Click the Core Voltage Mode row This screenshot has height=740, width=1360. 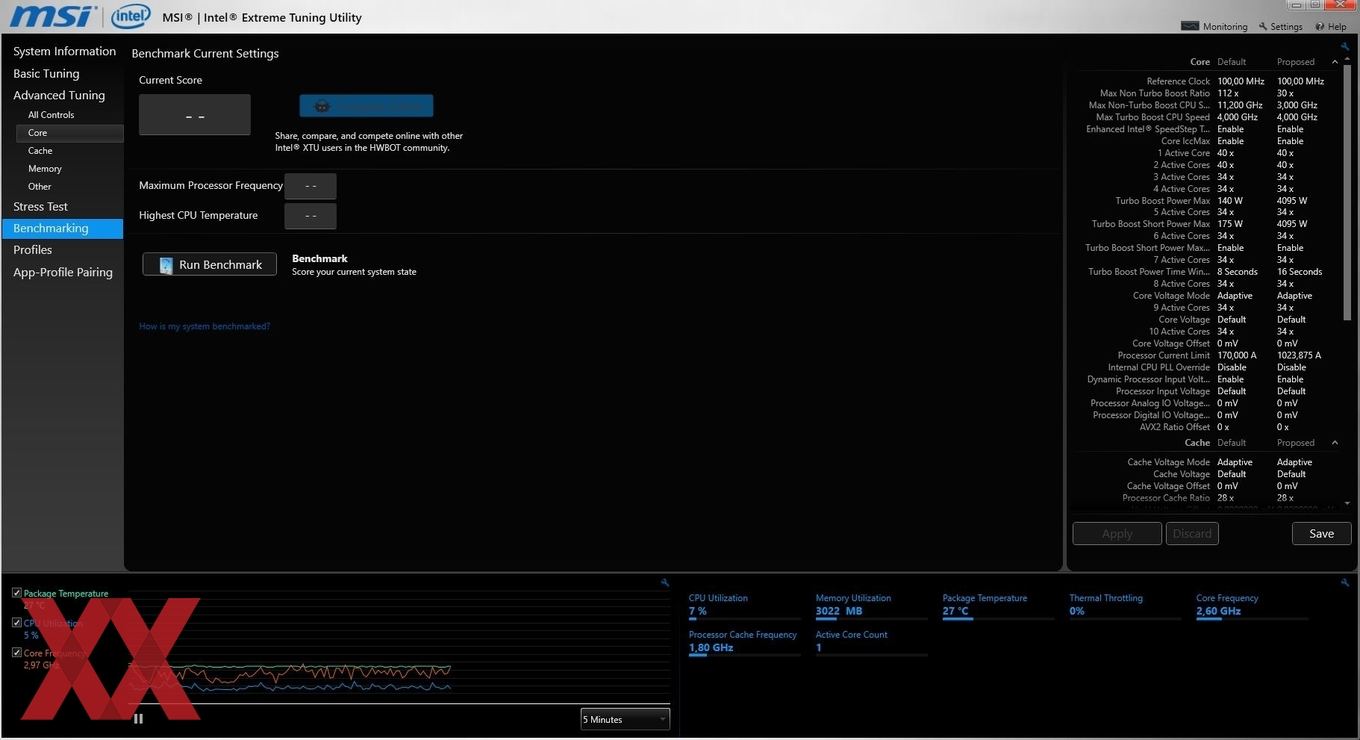point(1208,295)
